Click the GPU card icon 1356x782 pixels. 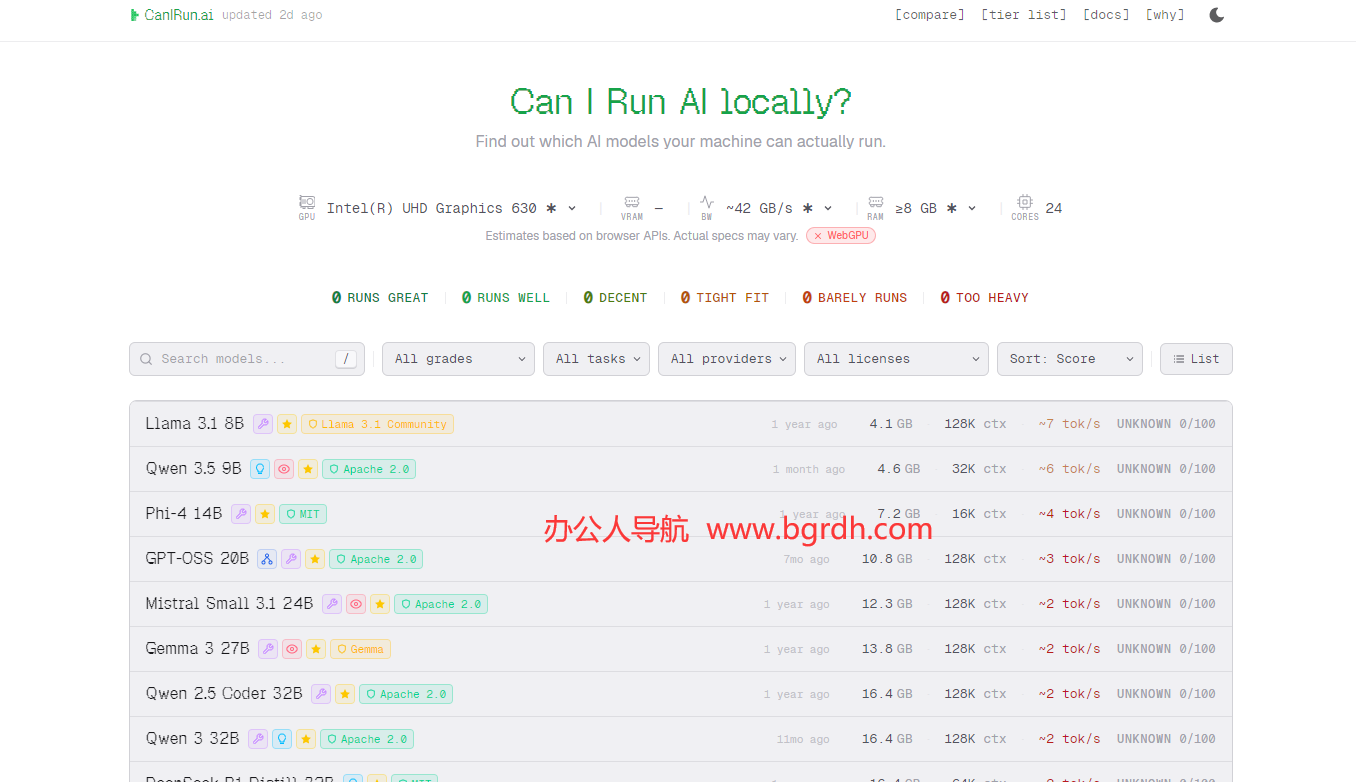[x=307, y=202]
